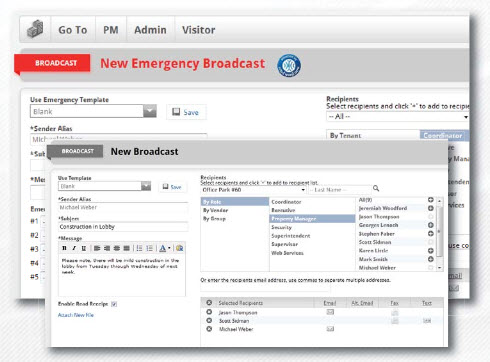Image resolution: width=490 pixels, height=362 pixels.
Task: Select By Group filter
Action: [x=235, y=219]
